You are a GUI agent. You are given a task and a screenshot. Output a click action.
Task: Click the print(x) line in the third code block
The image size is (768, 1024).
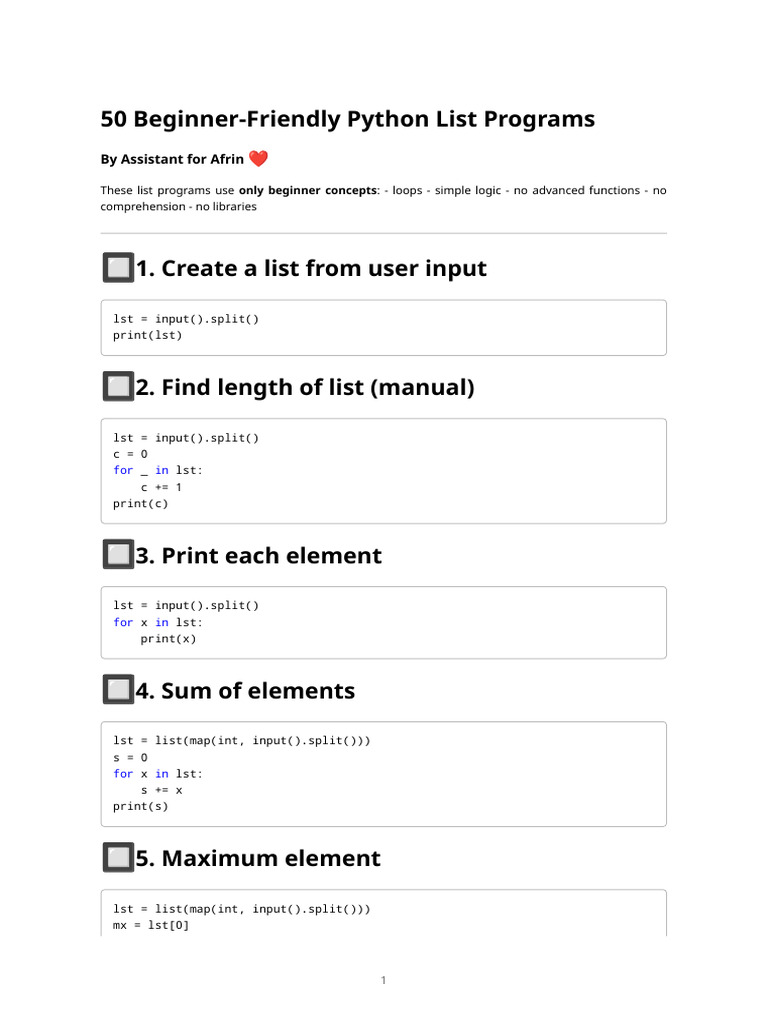point(168,639)
